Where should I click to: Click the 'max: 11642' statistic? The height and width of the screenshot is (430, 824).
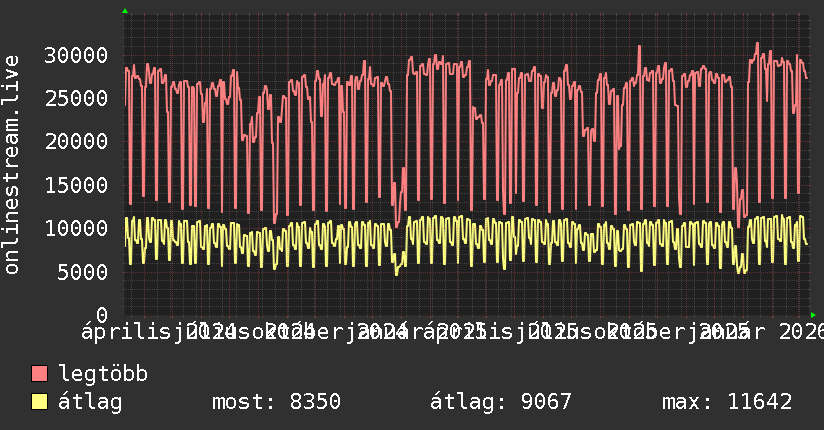pyautogui.click(x=727, y=402)
